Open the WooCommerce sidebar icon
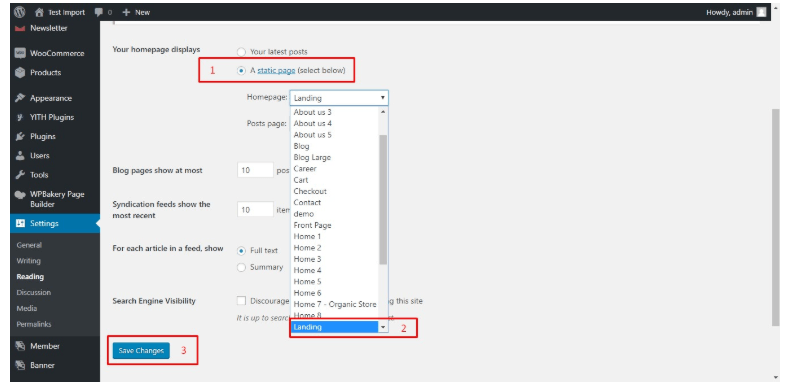The image size is (785, 388). 20,53
